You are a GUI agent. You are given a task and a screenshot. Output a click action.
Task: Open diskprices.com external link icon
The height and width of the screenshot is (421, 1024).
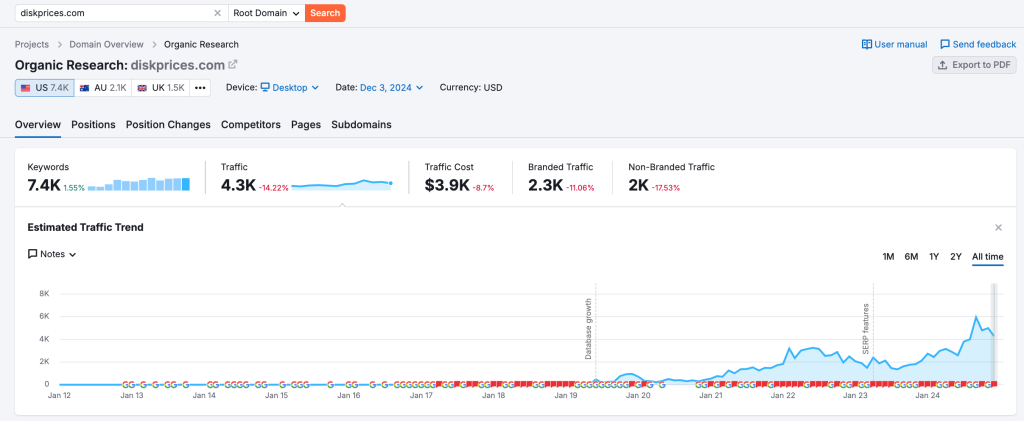coord(232,65)
